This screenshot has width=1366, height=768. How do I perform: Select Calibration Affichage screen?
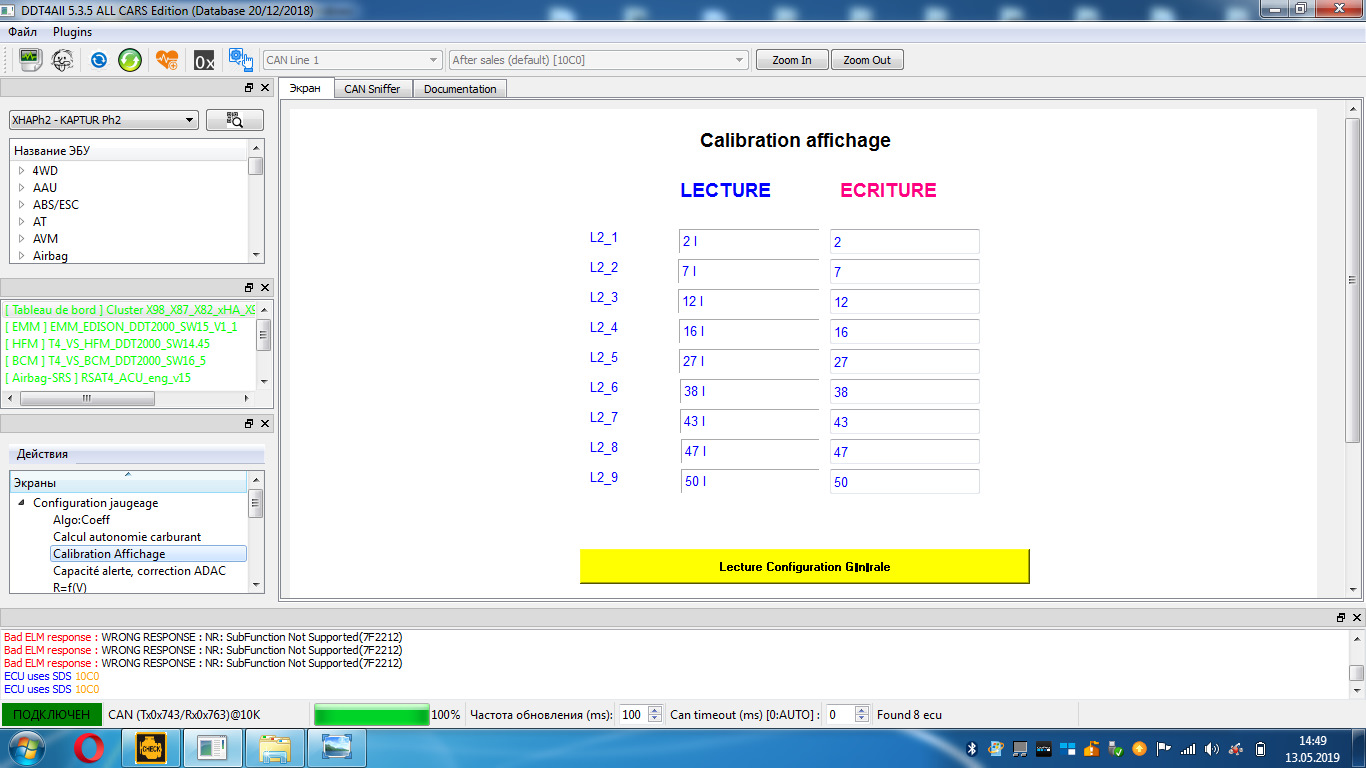coord(148,554)
